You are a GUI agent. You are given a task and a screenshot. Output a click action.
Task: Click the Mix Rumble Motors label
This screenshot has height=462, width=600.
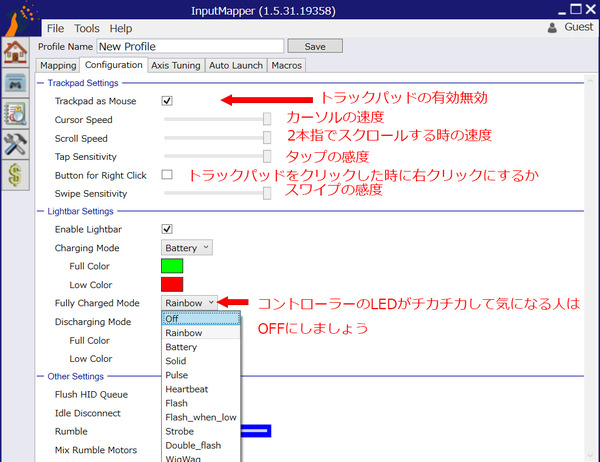(x=96, y=450)
